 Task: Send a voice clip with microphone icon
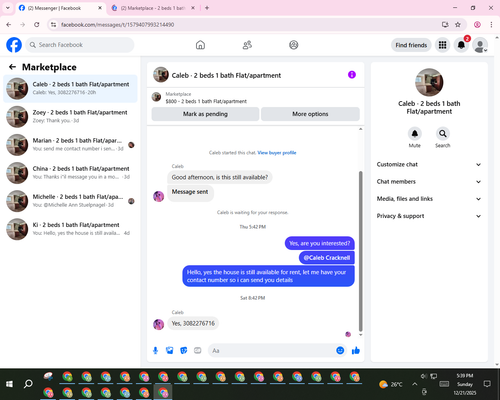click(x=155, y=350)
